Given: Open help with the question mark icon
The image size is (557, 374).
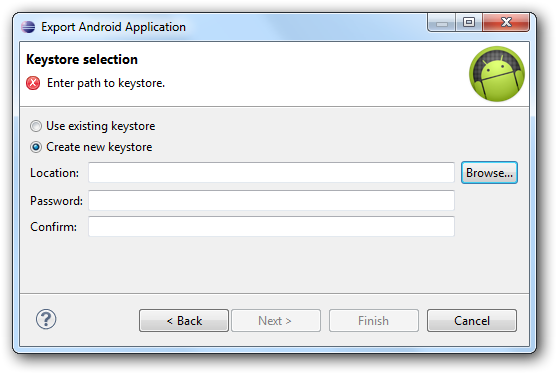Looking at the screenshot, I should pos(46,319).
